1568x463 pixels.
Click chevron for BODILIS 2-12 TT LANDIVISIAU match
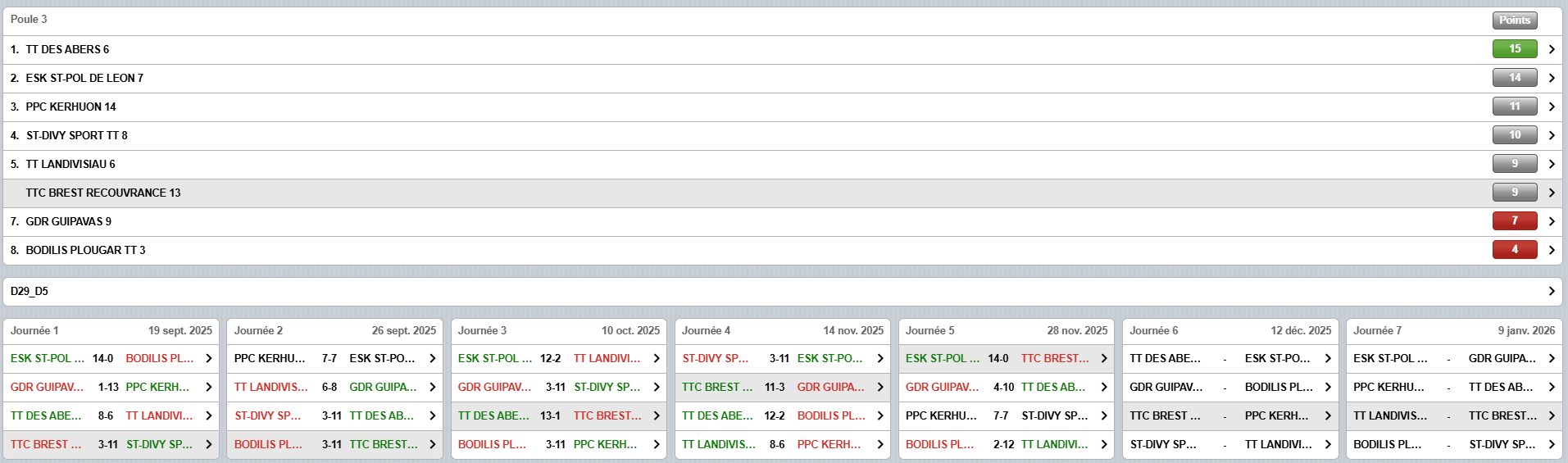point(1104,444)
